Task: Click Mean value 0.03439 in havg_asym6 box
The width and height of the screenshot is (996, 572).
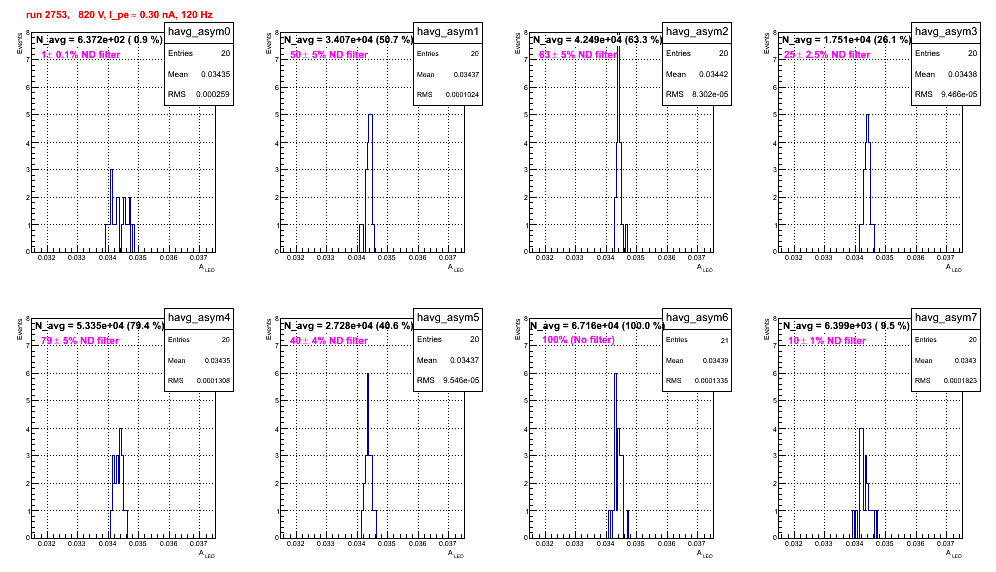Action: click(x=715, y=361)
